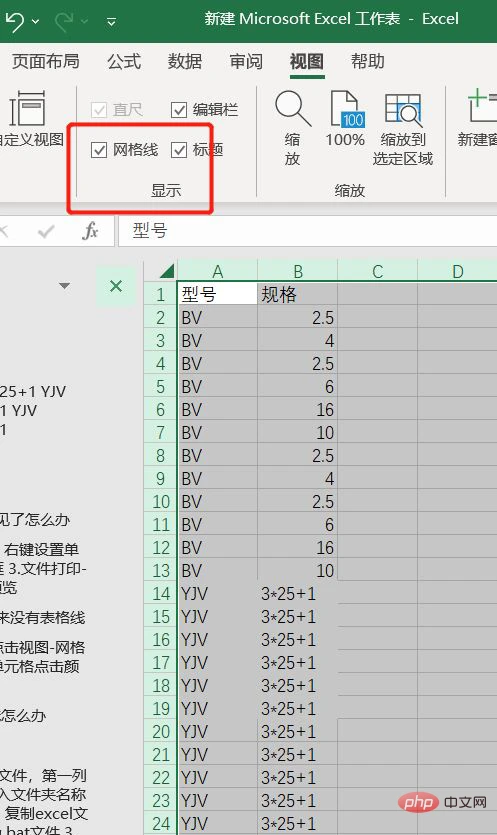Click the formula bar showing 型号
The width and height of the screenshot is (497, 835).
pyautogui.click(x=307, y=231)
